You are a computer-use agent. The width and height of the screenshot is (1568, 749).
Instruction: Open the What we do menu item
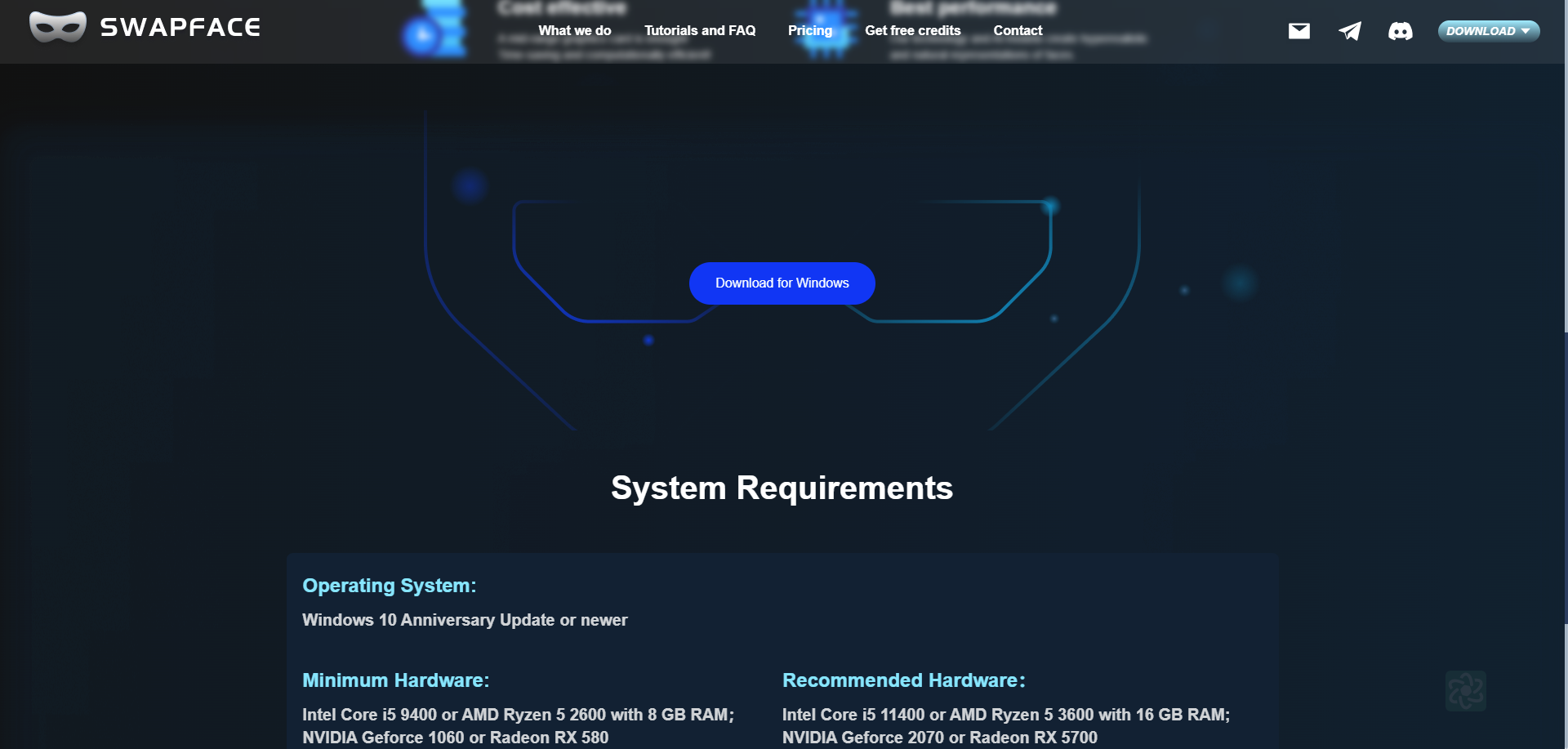pos(574,30)
